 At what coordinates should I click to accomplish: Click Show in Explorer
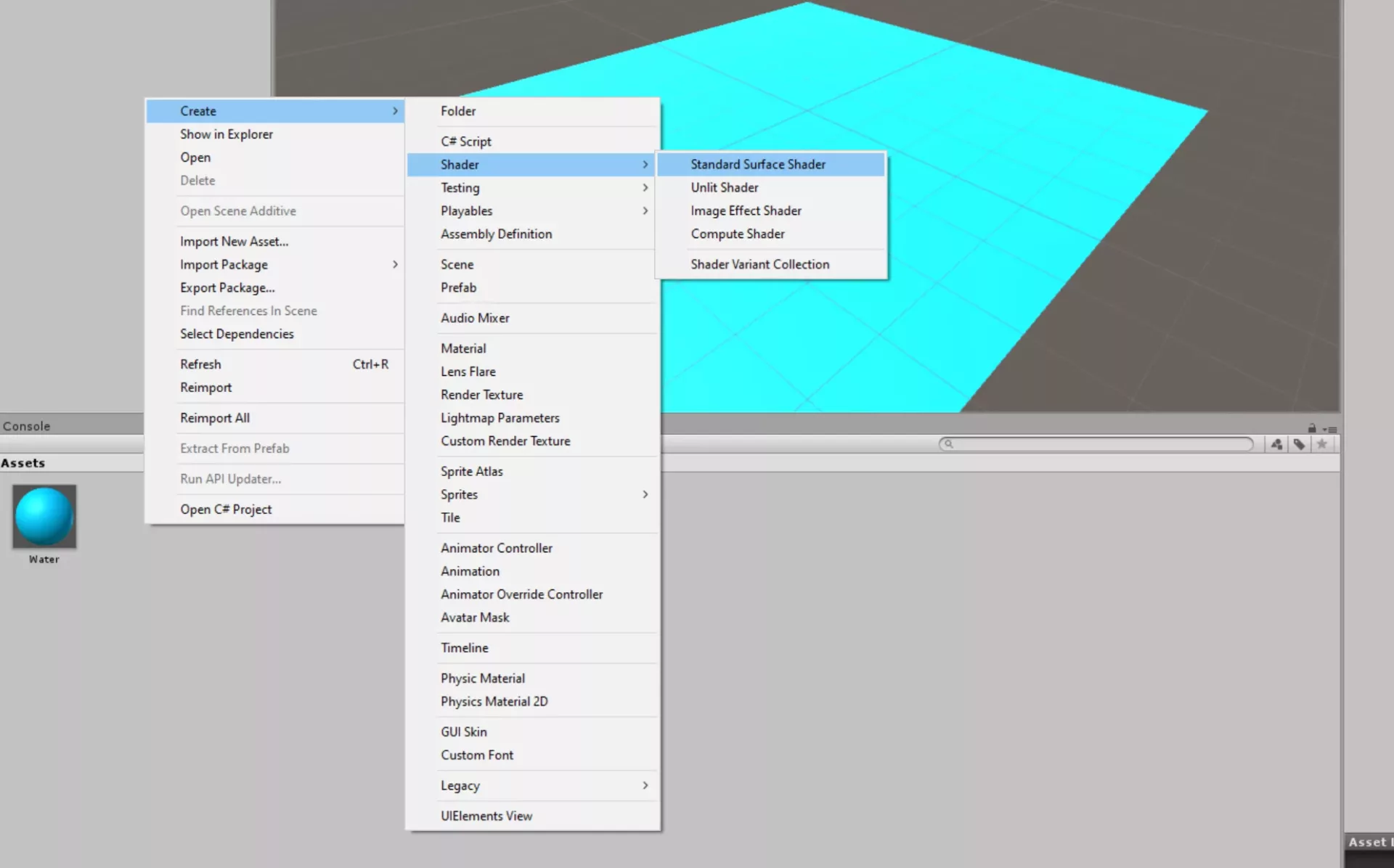tap(275, 134)
